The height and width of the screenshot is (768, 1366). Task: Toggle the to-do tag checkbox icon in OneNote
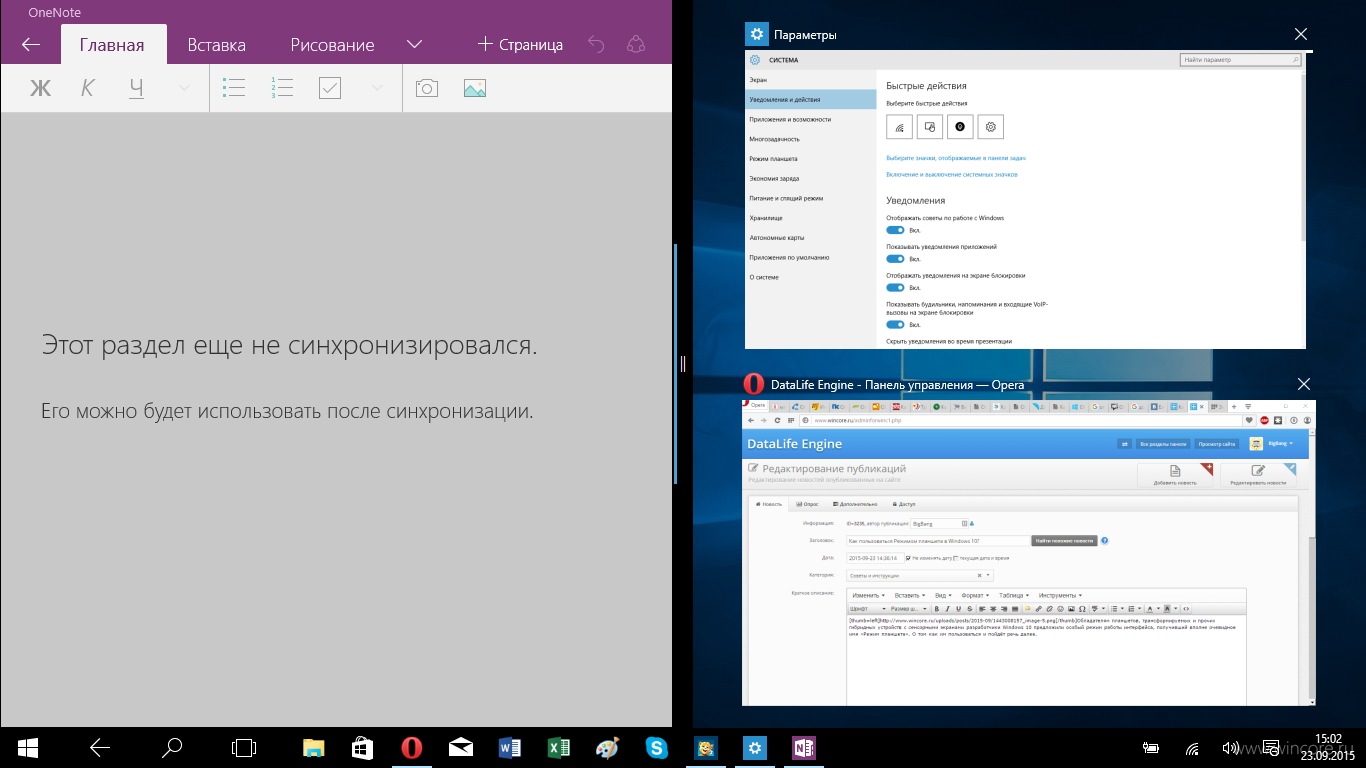pos(330,88)
